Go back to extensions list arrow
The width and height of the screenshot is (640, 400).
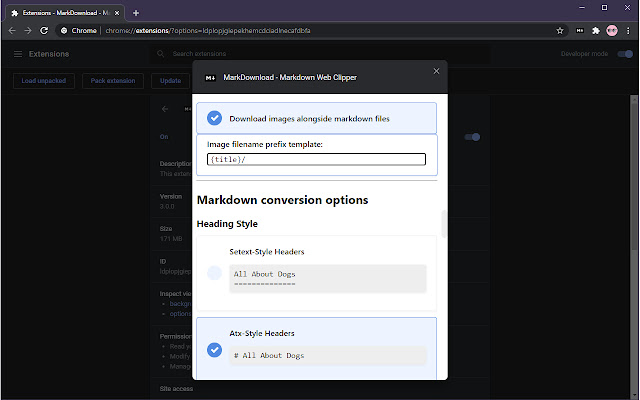point(165,107)
